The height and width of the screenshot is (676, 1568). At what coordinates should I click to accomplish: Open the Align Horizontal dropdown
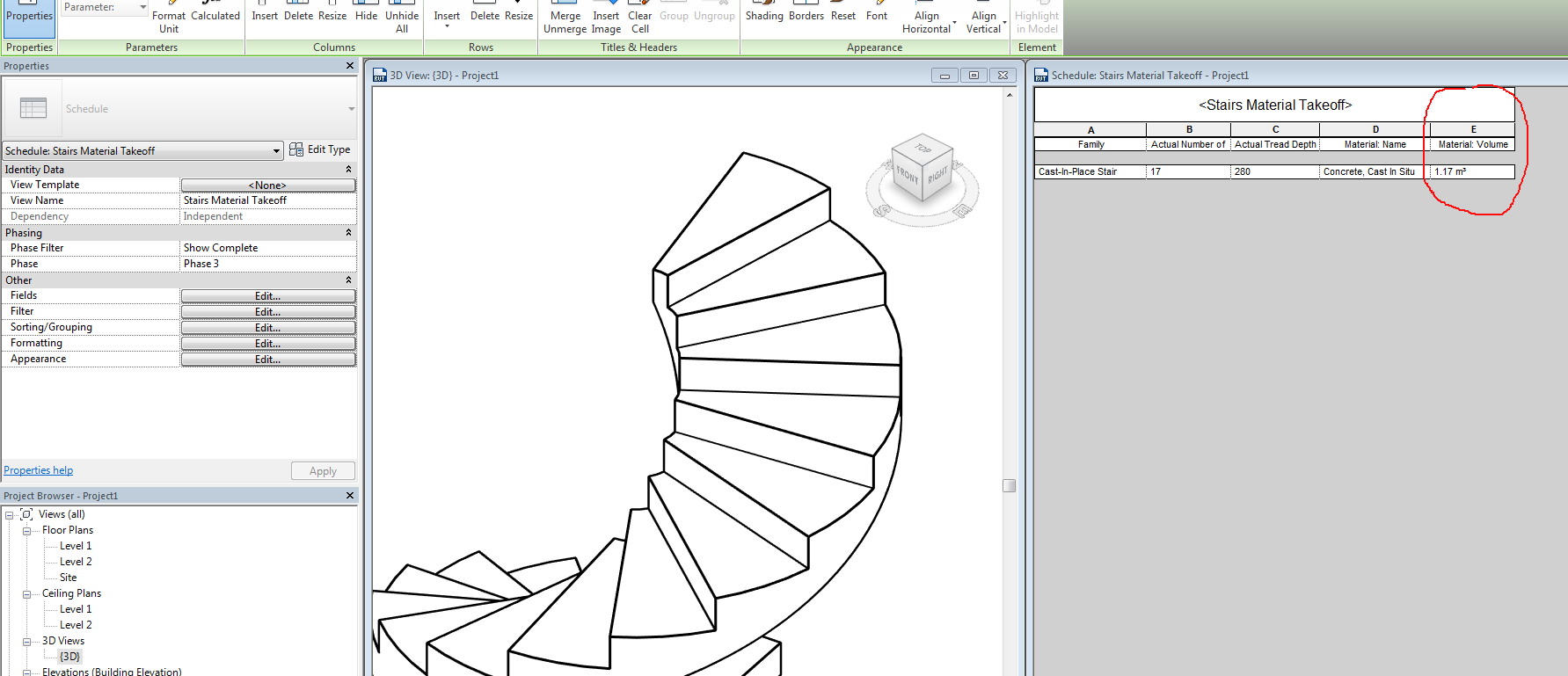[x=929, y=19]
